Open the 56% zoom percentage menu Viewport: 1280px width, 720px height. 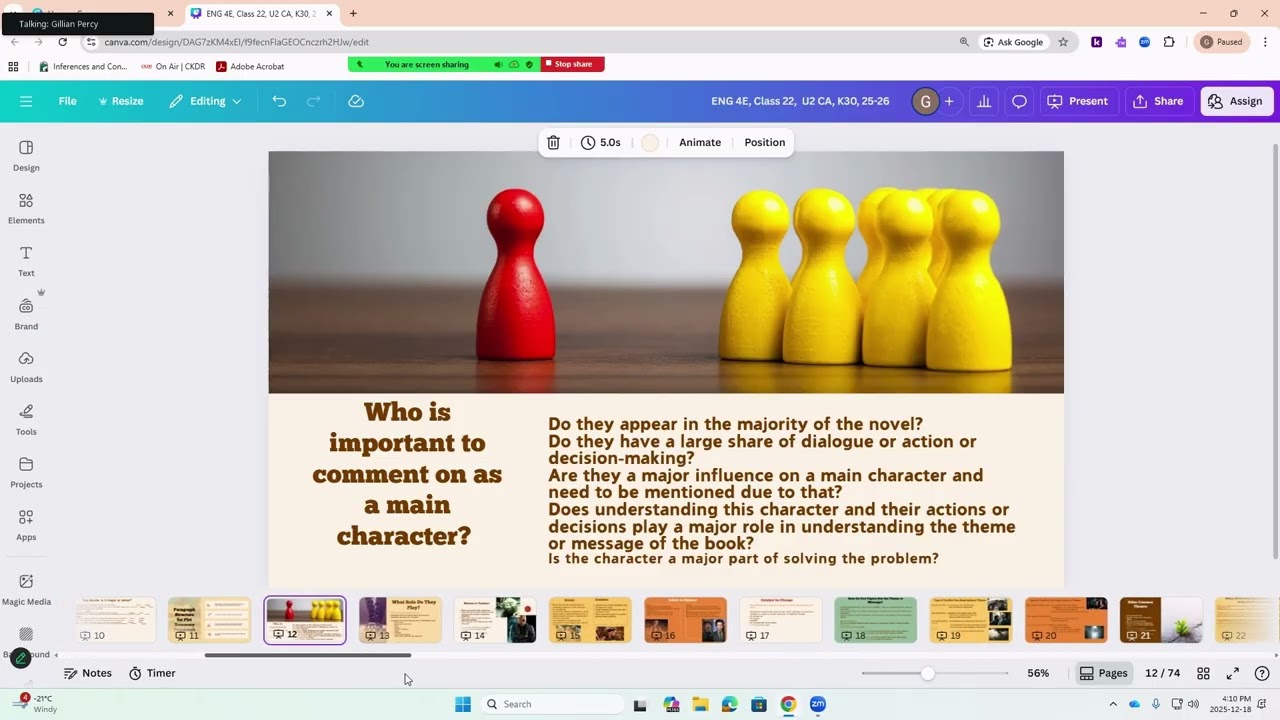tap(1038, 673)
